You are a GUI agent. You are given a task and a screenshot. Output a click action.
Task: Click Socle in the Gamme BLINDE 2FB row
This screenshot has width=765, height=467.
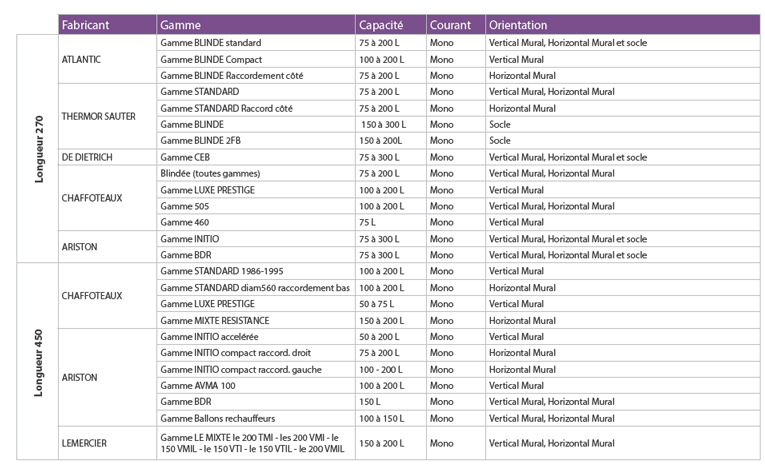tap(500, 141)
